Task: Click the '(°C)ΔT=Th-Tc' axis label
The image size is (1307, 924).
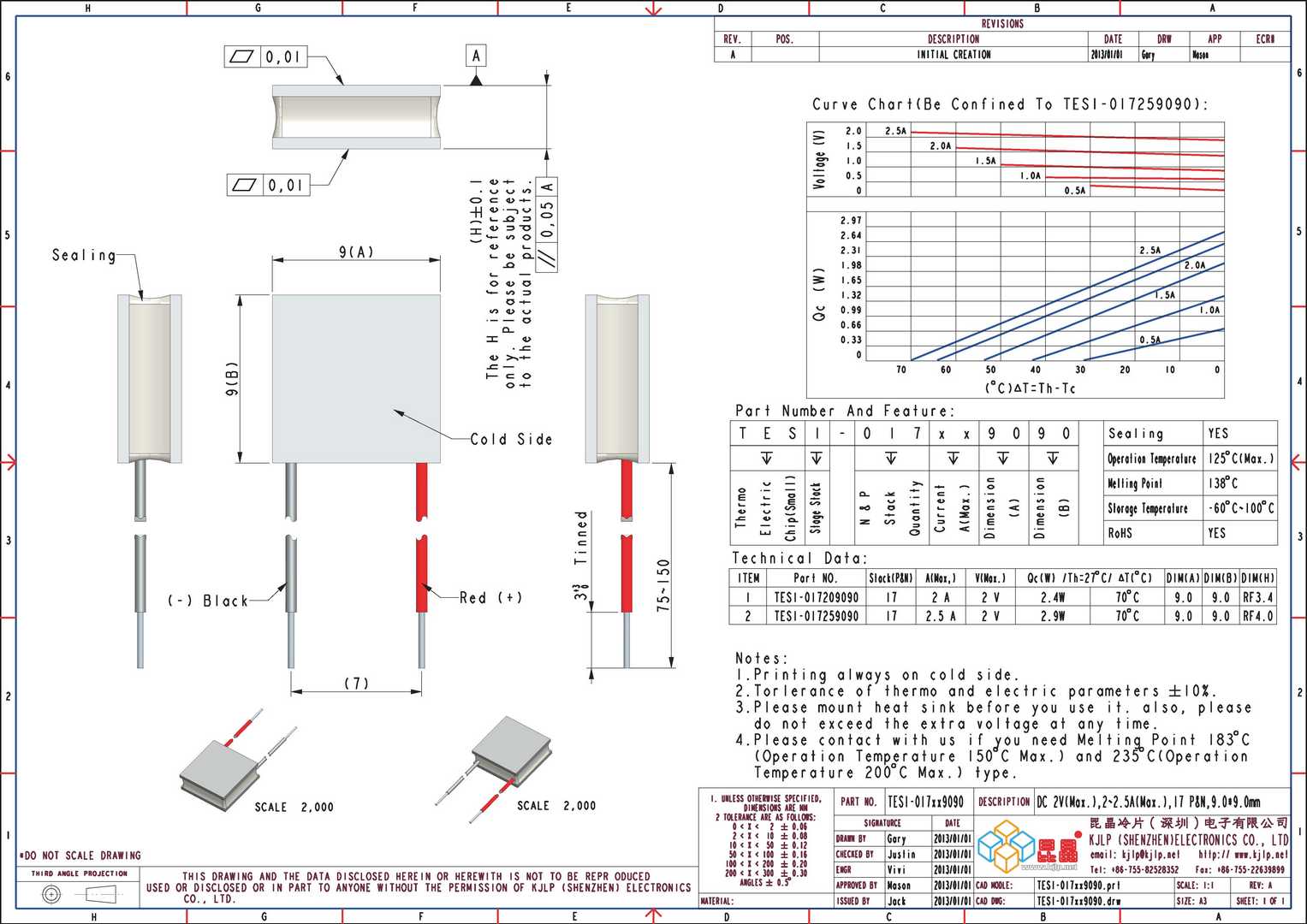Action: pos(1030,388)
